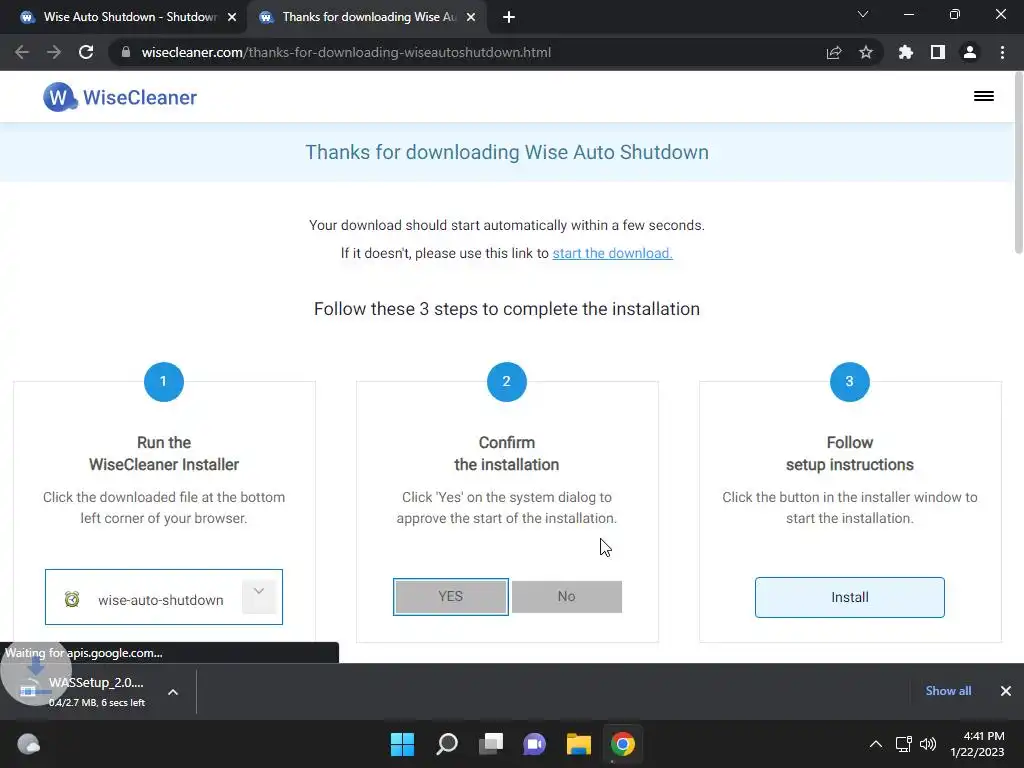Click the Run the WiseCleaner Installer heading
1024x768 pixels.
pos(164,453)
